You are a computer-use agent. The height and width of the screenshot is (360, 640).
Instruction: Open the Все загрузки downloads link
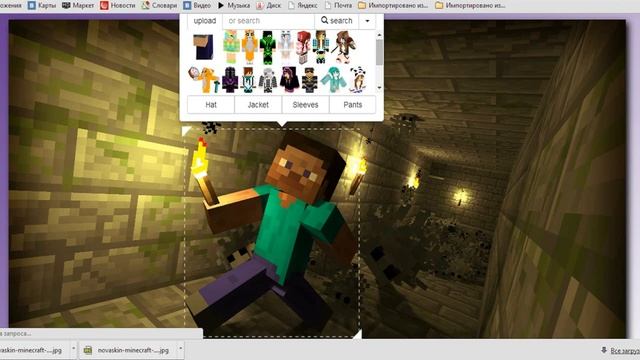(x=620, y=350)
